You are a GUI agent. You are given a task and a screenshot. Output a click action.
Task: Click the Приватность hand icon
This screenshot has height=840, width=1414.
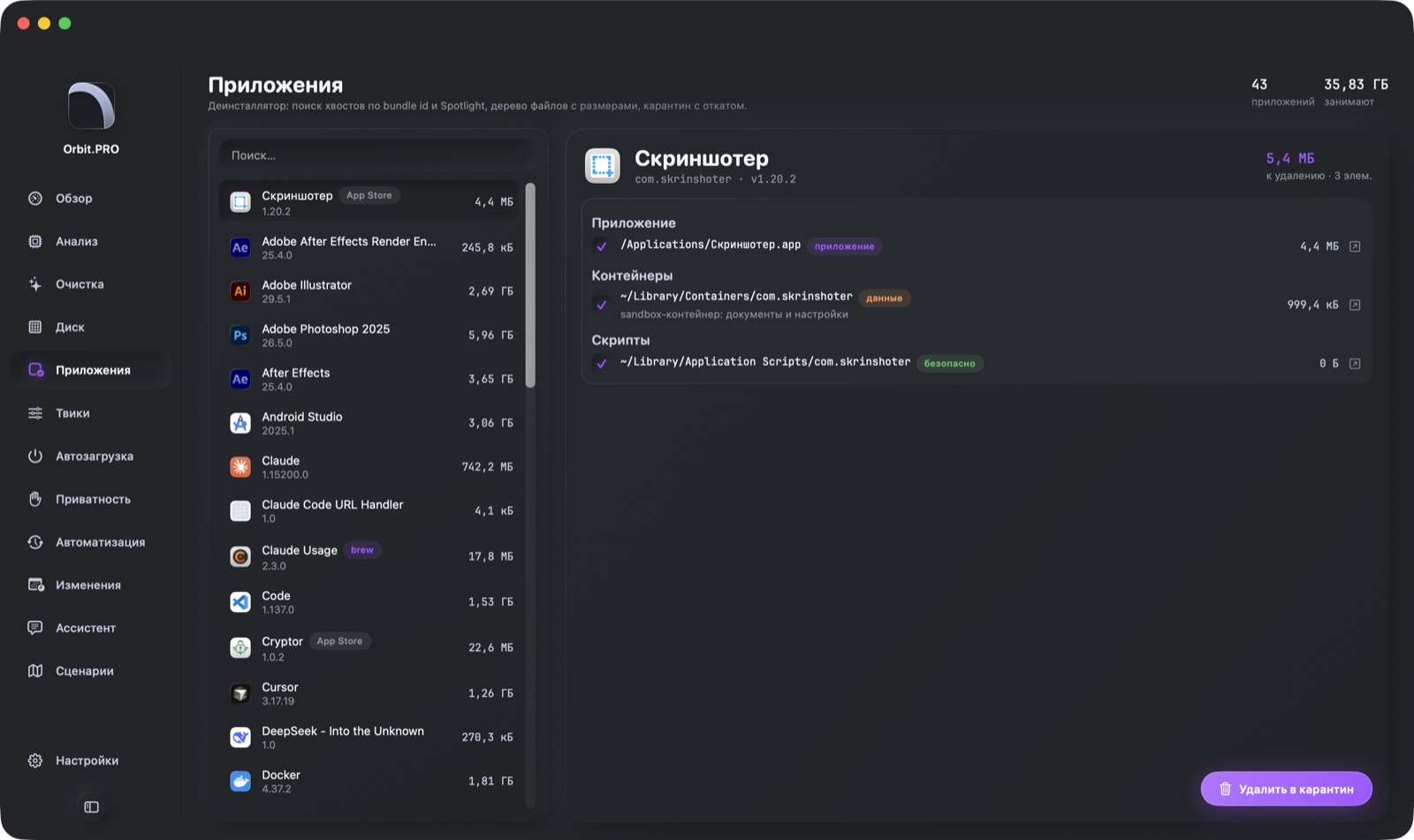pos(35,499)
